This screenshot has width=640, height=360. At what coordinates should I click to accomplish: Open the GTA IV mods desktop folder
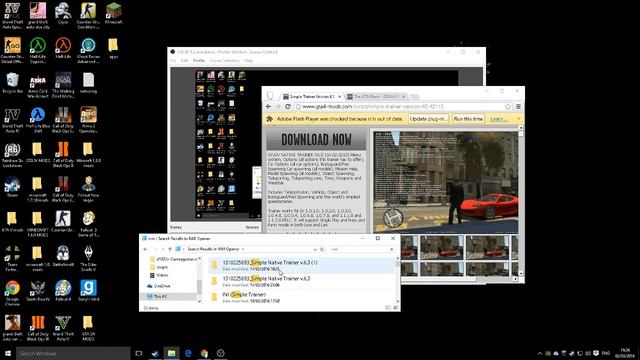pyautogui.click(x=38, y=152)
